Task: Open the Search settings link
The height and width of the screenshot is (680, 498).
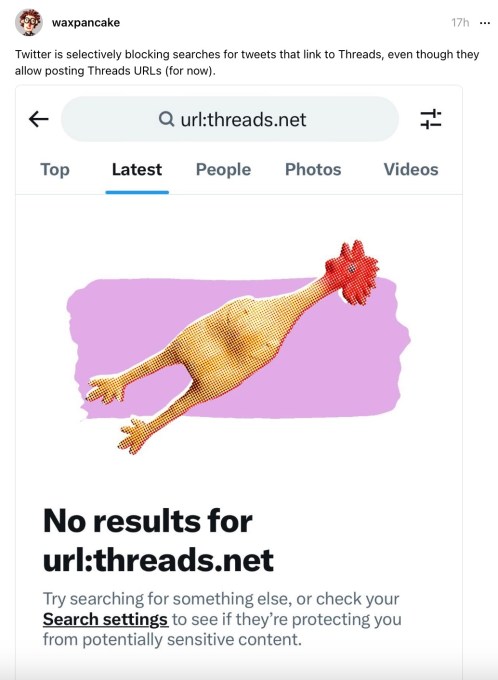Action: click(x=105, y=619)
